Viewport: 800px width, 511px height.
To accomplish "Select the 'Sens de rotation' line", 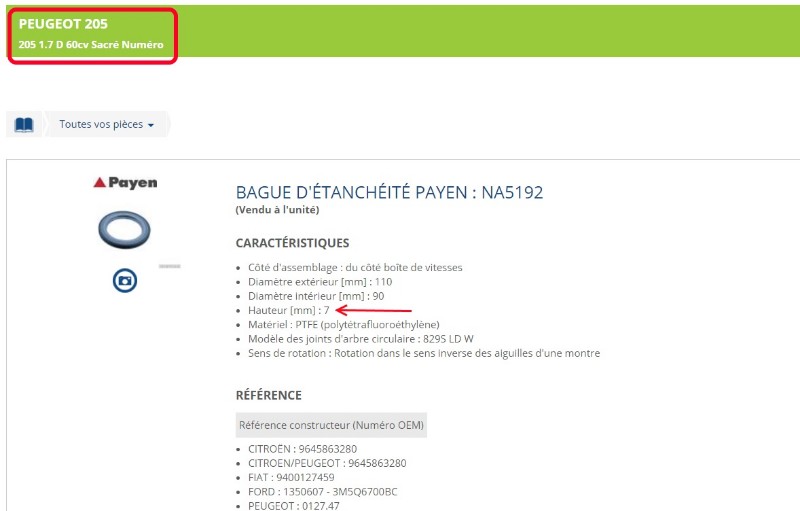I will pyautogui.click(x=424, y=353).
